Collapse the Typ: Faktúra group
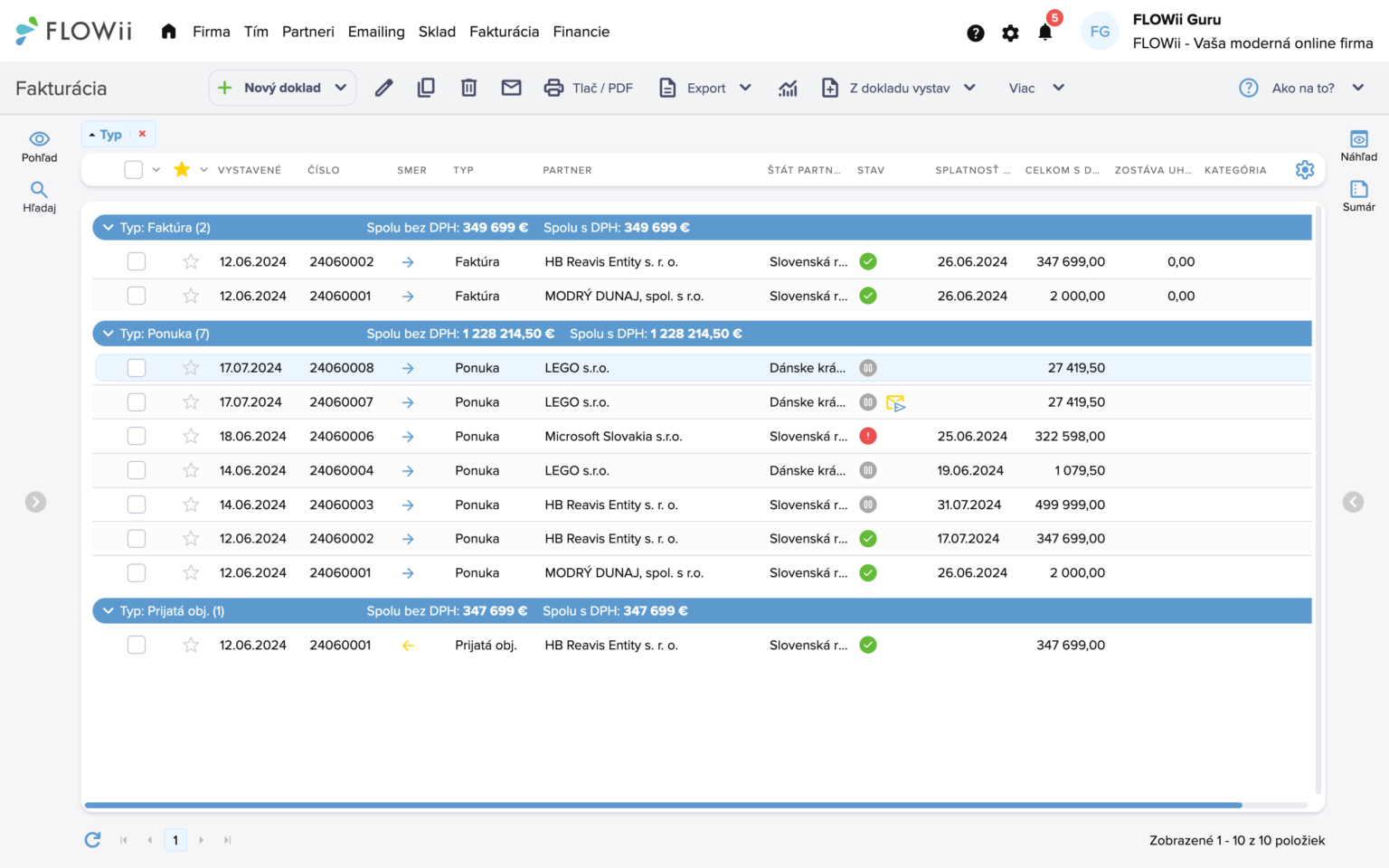 pyautogui.click(x=109, y=228)
